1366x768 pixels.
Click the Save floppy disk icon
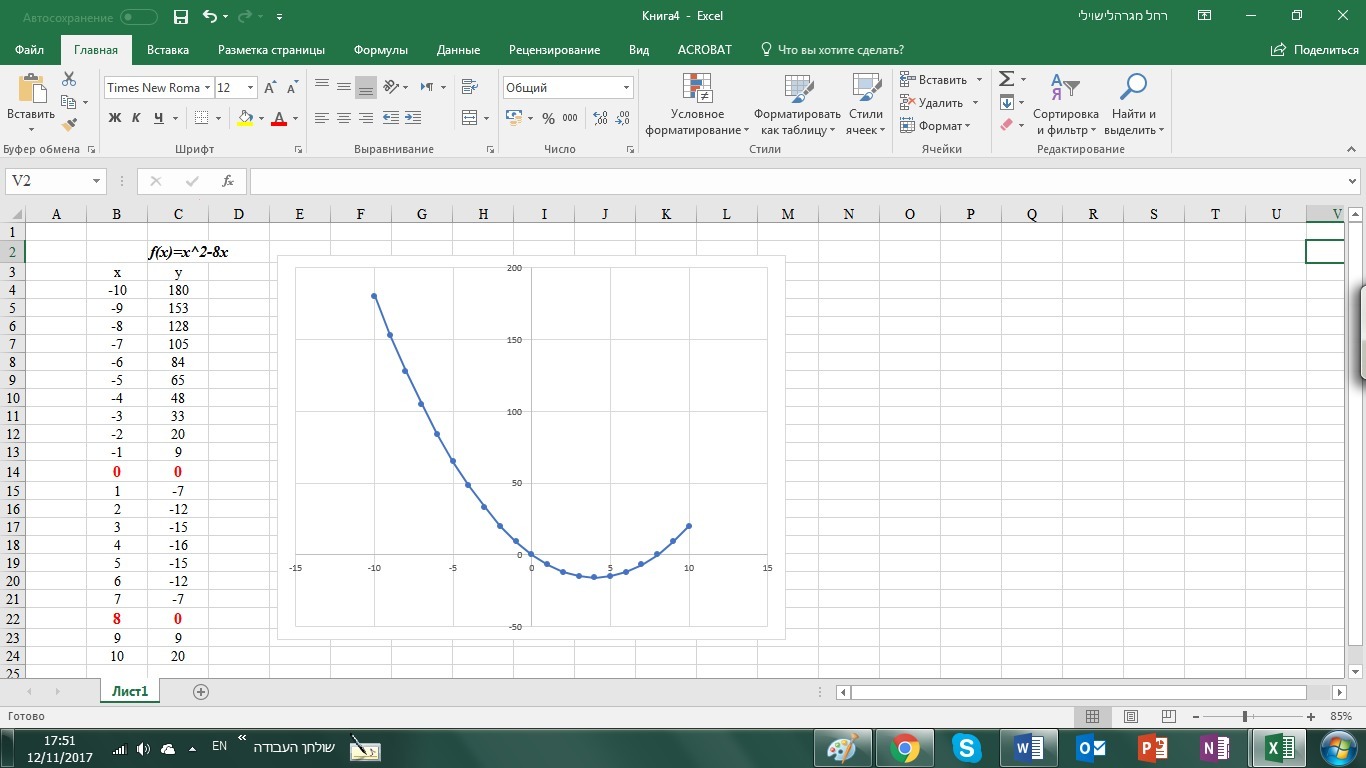pos(181,17)
